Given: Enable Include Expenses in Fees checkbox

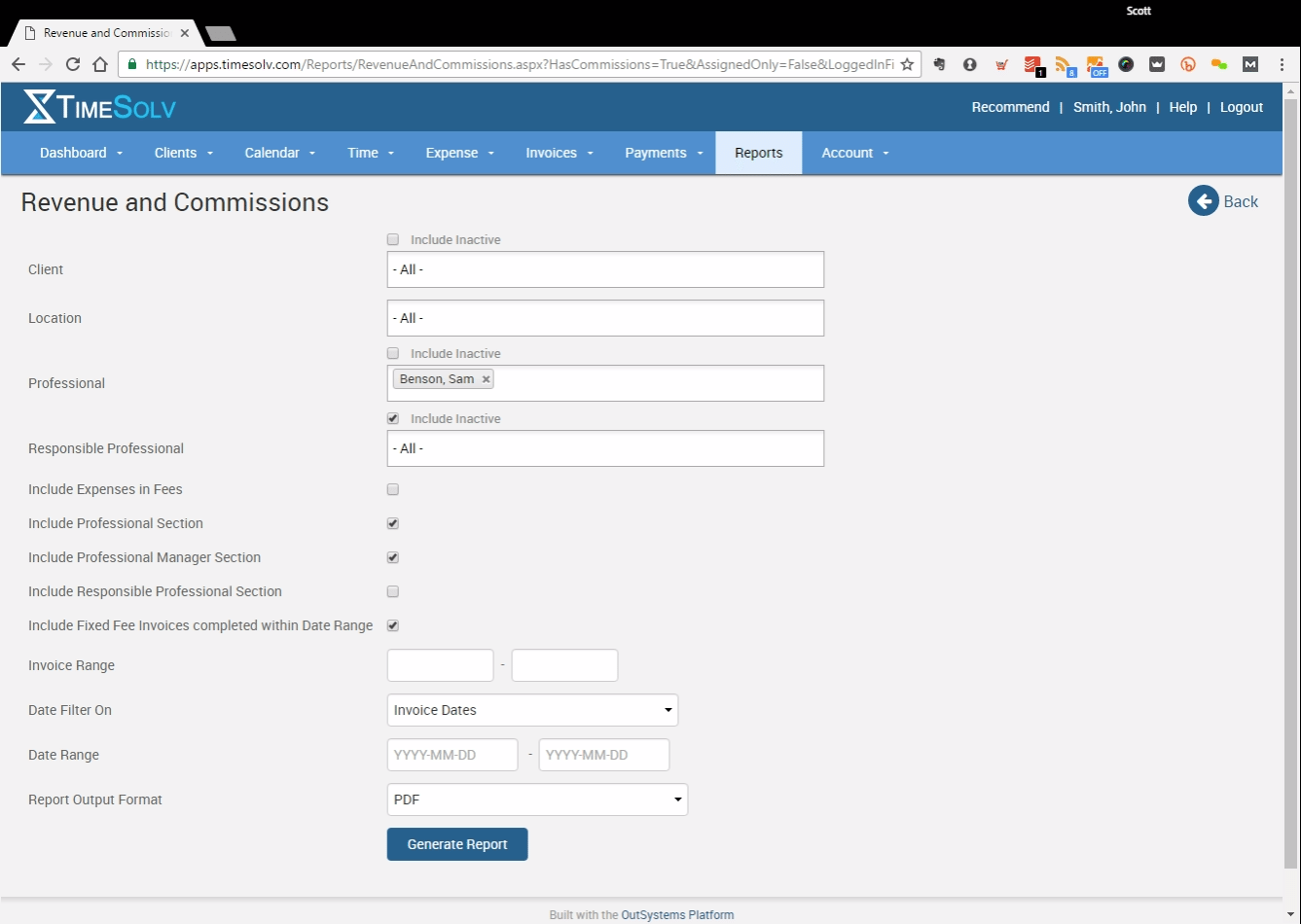Looking at the screenshot, I should tap(393, 489).
